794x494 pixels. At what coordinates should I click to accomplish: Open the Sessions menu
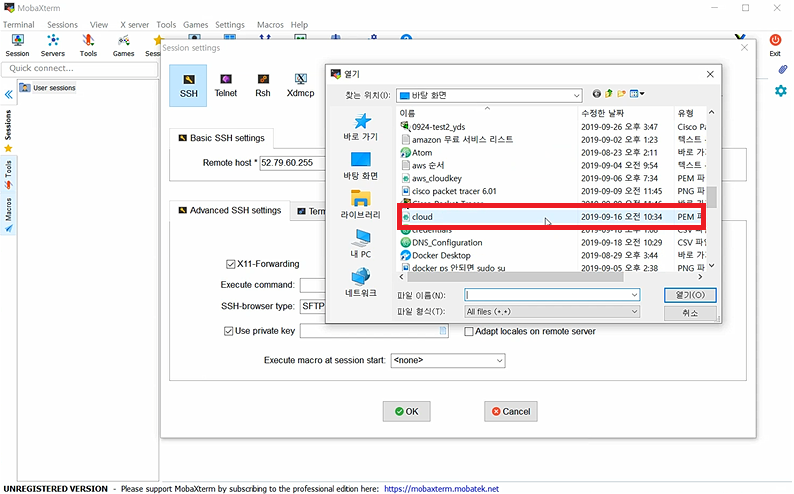pyautogui.click(x=62, y=24)
